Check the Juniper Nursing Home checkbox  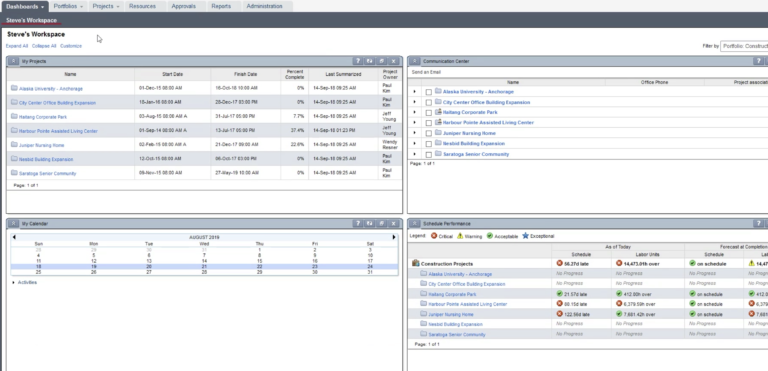(x=429, y=133)
